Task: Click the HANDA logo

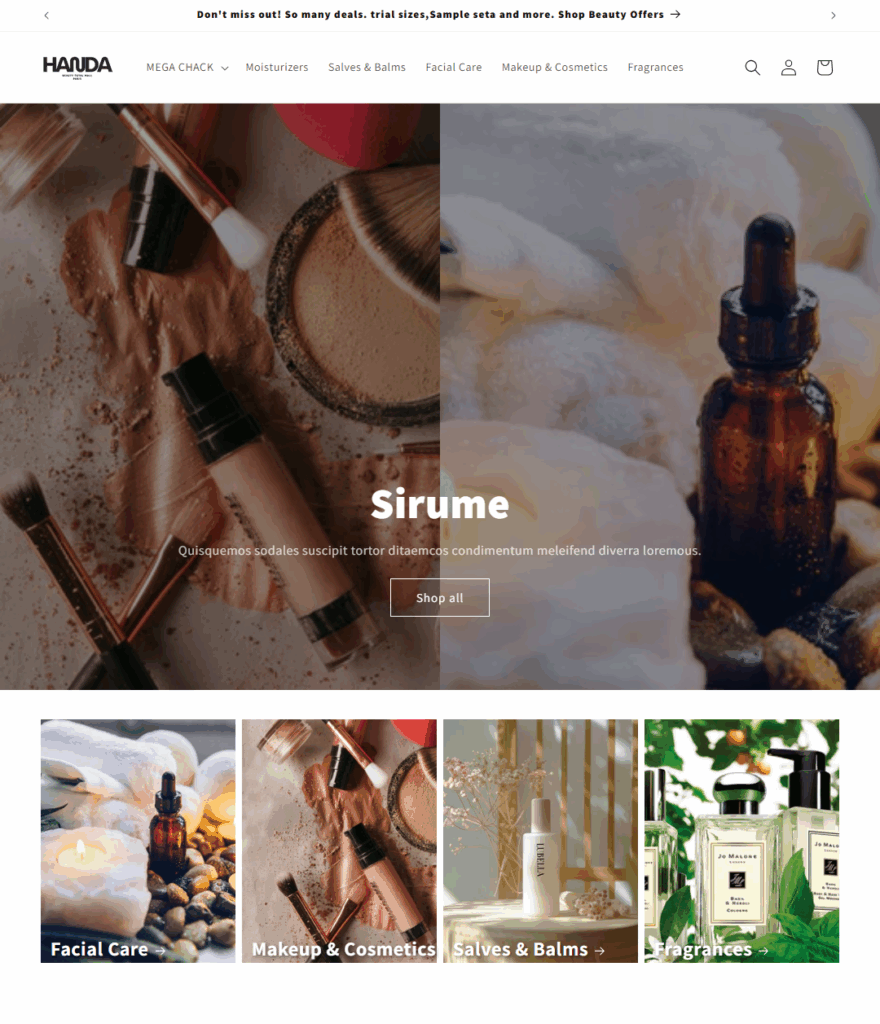Action: [x=78, y=67]
